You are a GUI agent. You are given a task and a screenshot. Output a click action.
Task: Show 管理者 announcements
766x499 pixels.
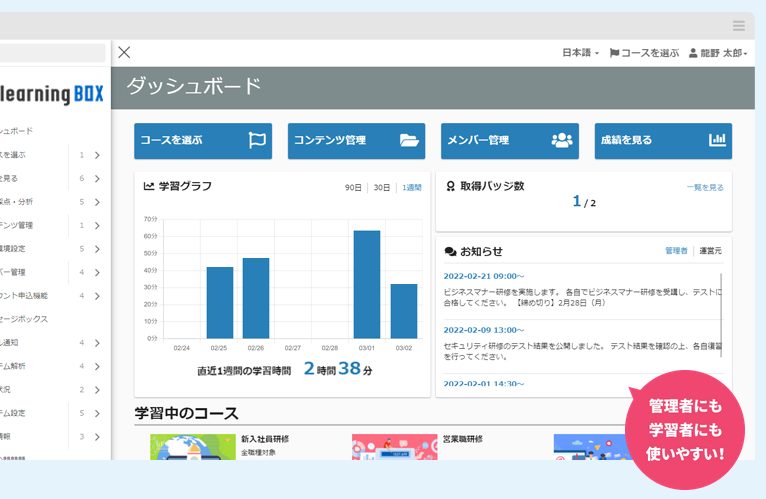coord(676,251)
